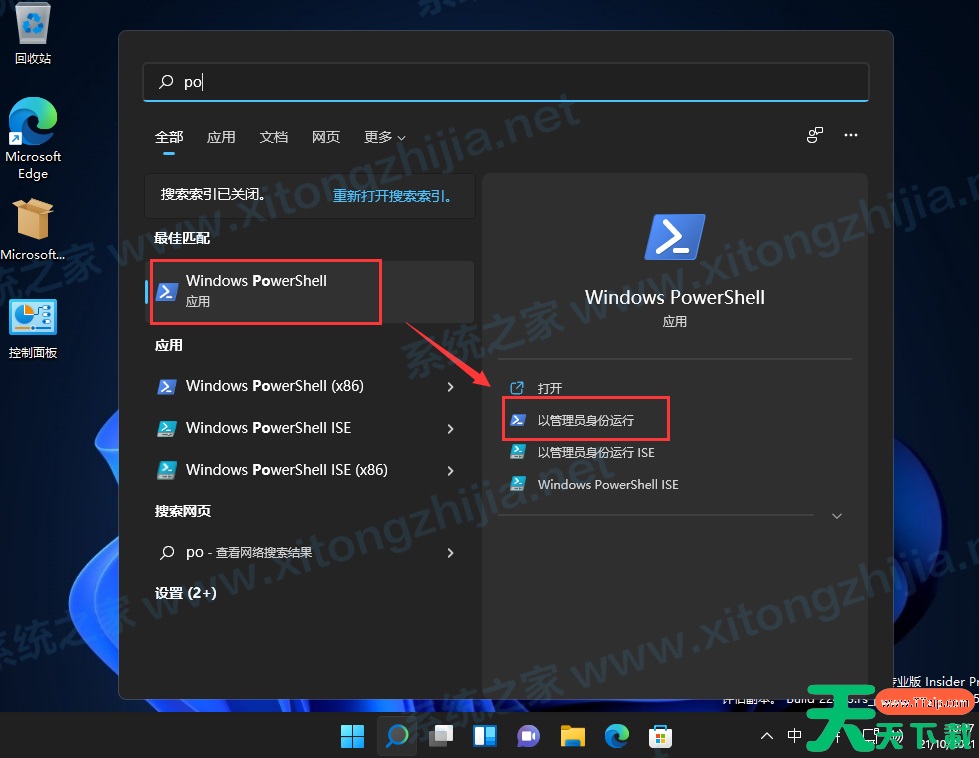979x758 pixels.
Task: Open File Explorer from the taskbar
Action: pyautogui.click(x=573, y=737)
